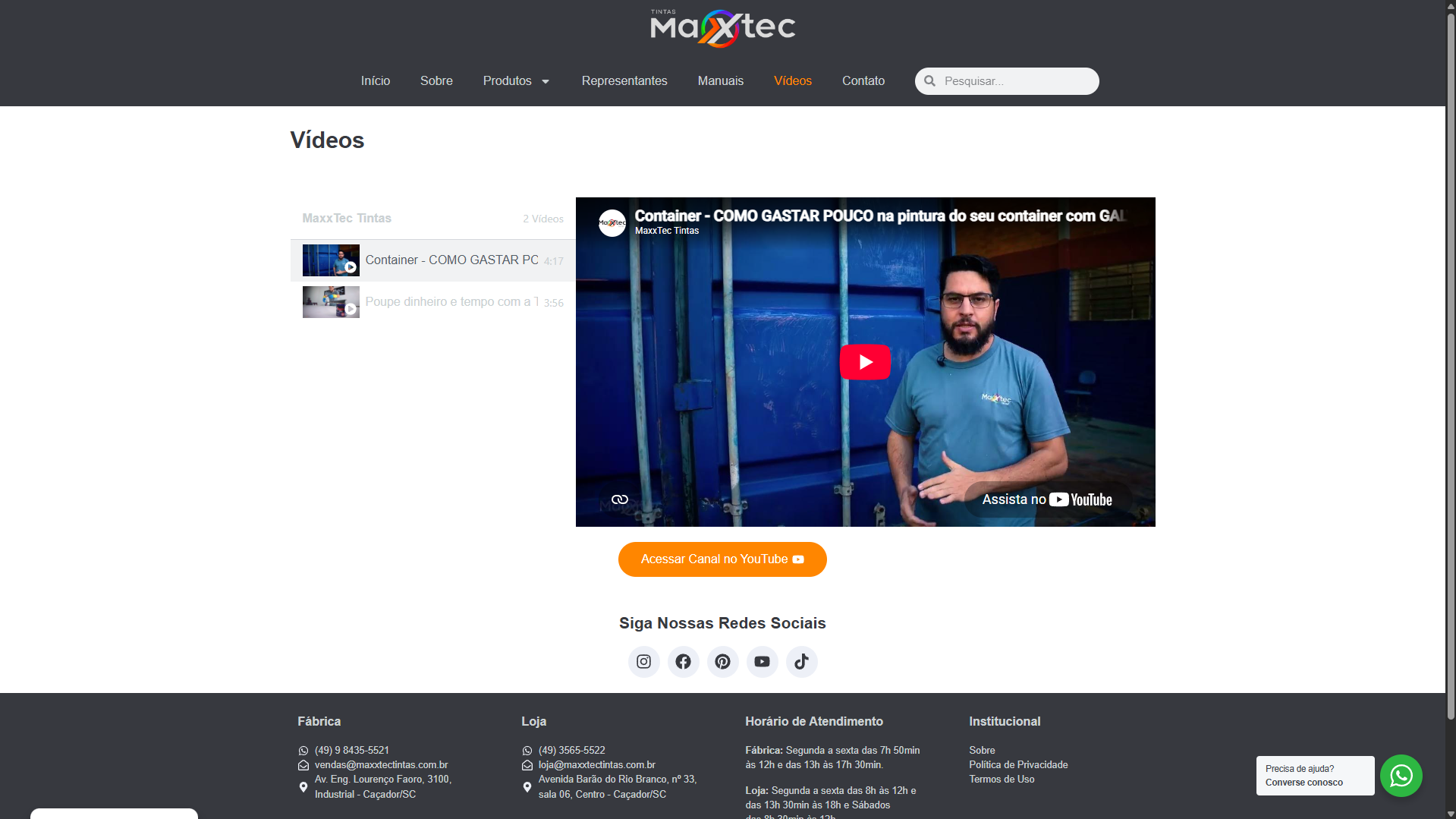Click the Fábrica address Av. Eng. Lourenço Faoro
The width and height of the screenshot is (1456, 819).
coord(383,787)
